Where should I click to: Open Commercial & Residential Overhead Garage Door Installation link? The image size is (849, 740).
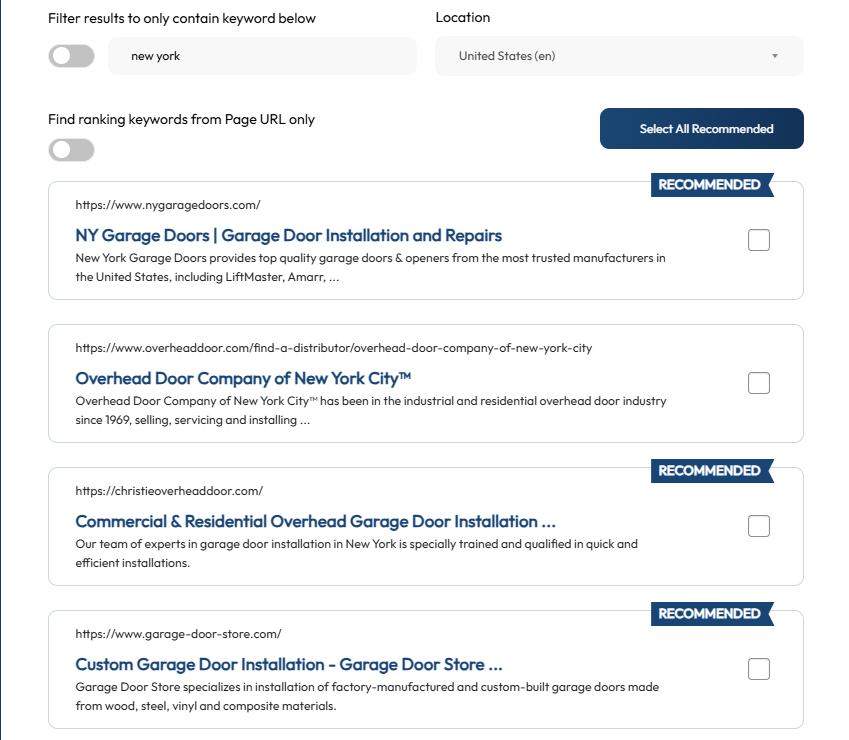coord(316,521)
